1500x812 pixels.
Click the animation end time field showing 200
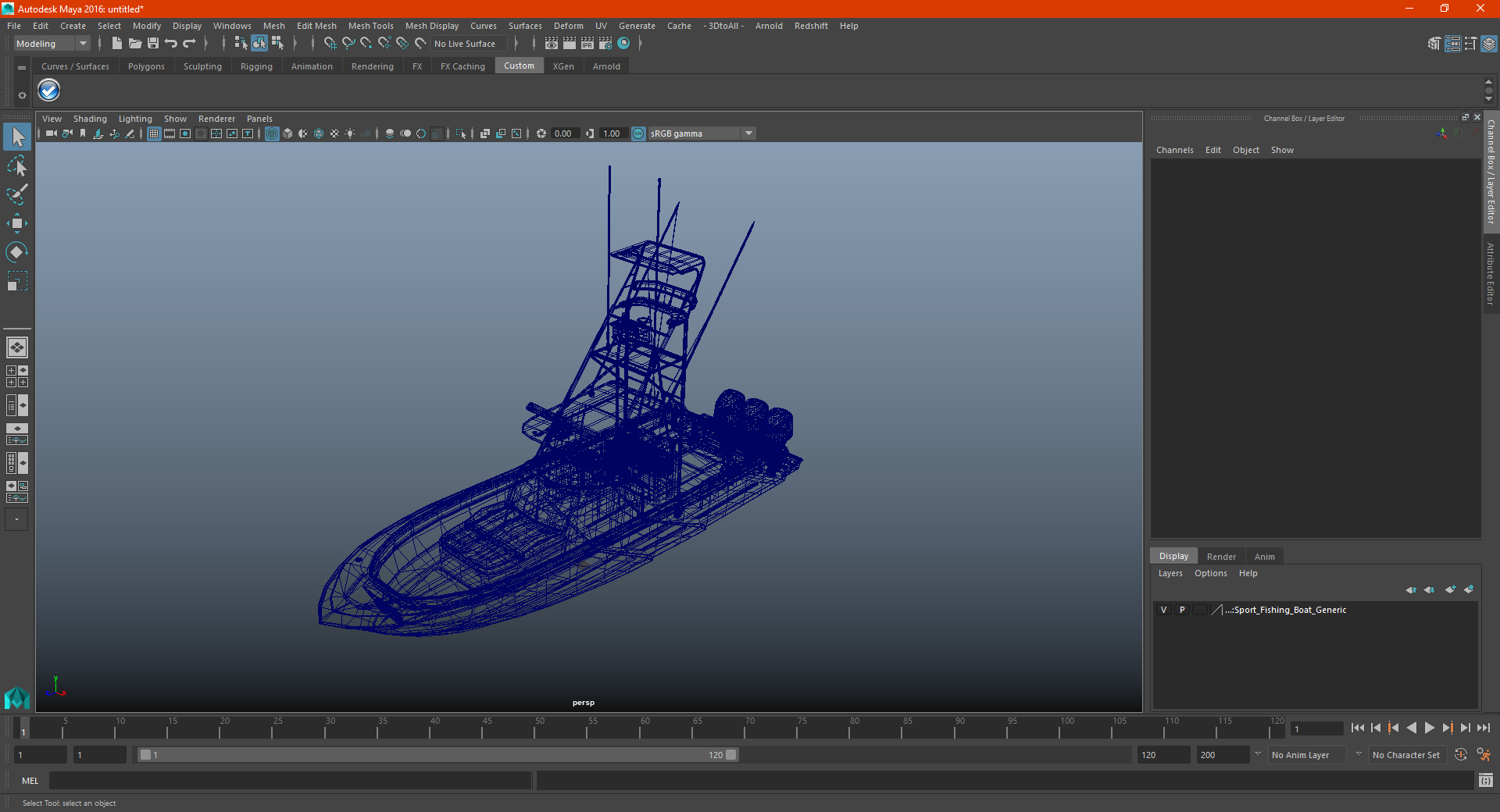pyautogui.click(x=1223, y=755)
